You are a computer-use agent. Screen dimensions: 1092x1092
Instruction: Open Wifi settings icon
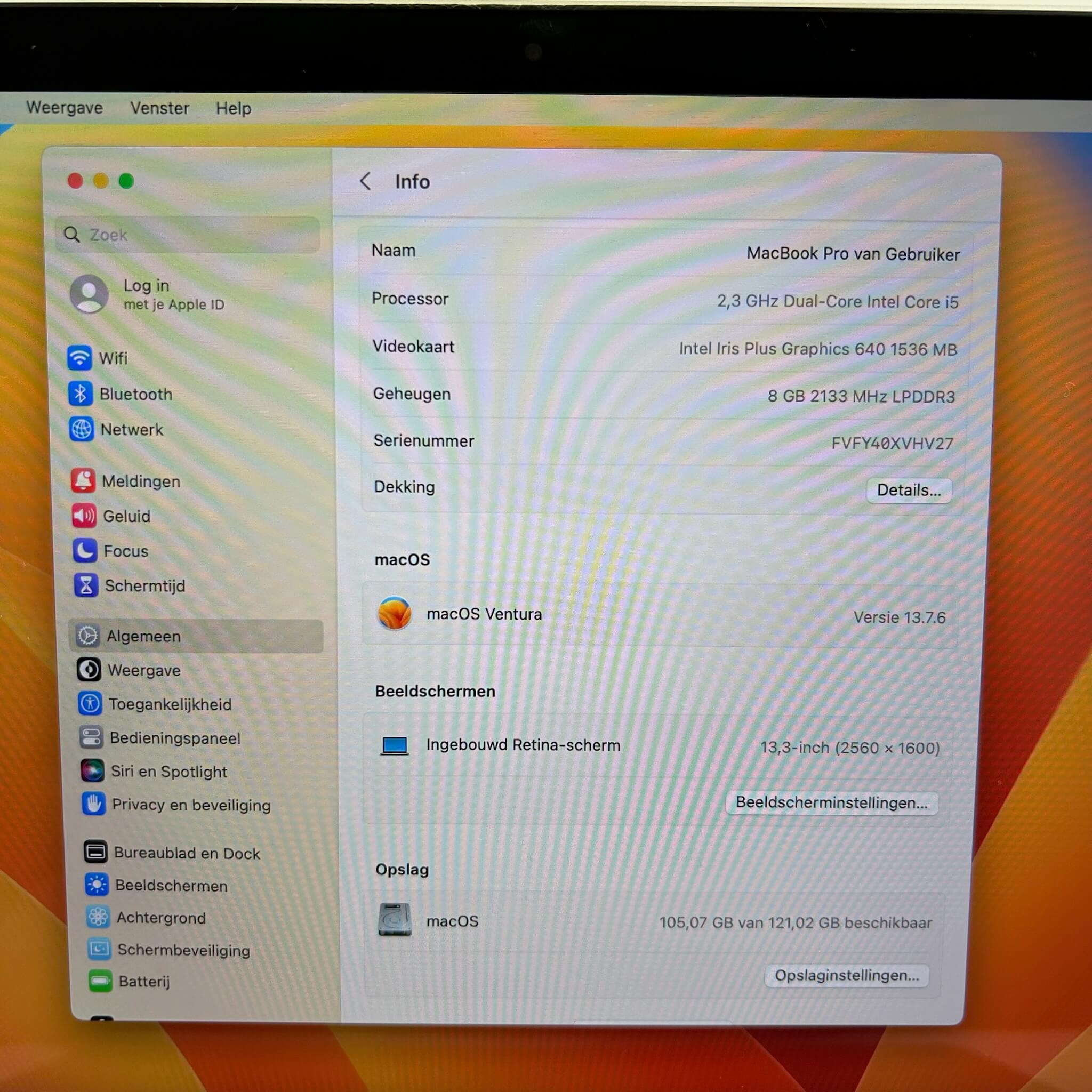(x=79, y=358)
